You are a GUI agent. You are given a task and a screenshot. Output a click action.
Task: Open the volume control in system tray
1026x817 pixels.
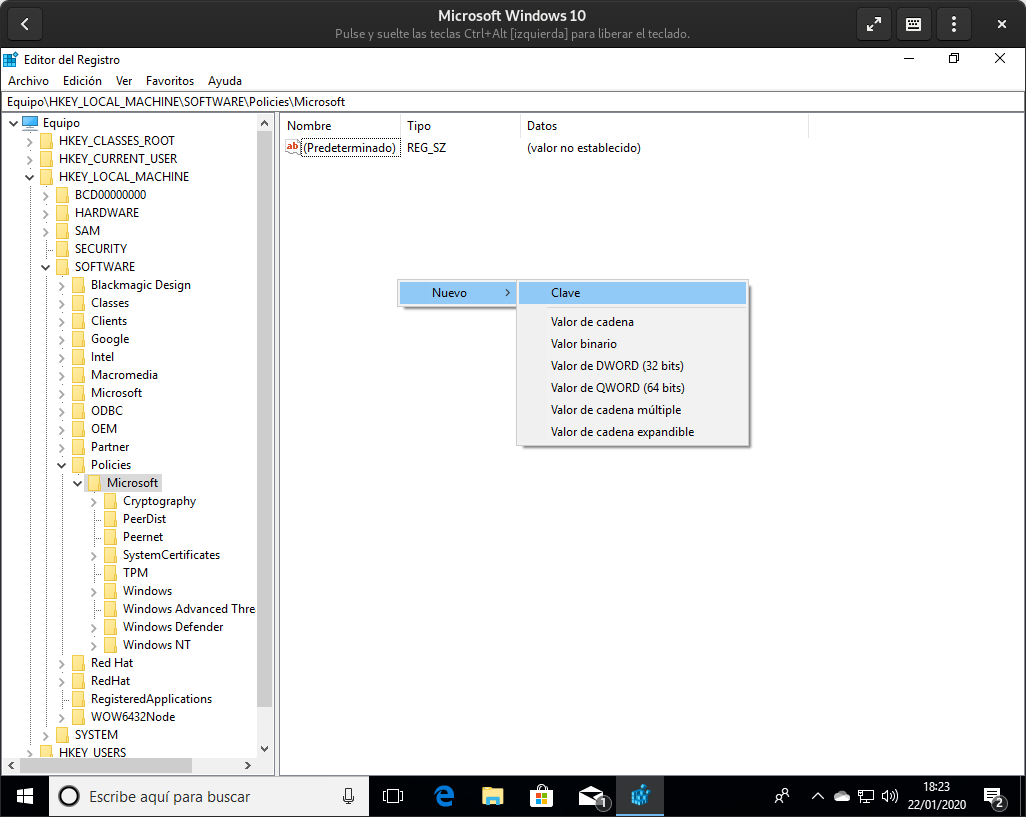coord(889,796)
